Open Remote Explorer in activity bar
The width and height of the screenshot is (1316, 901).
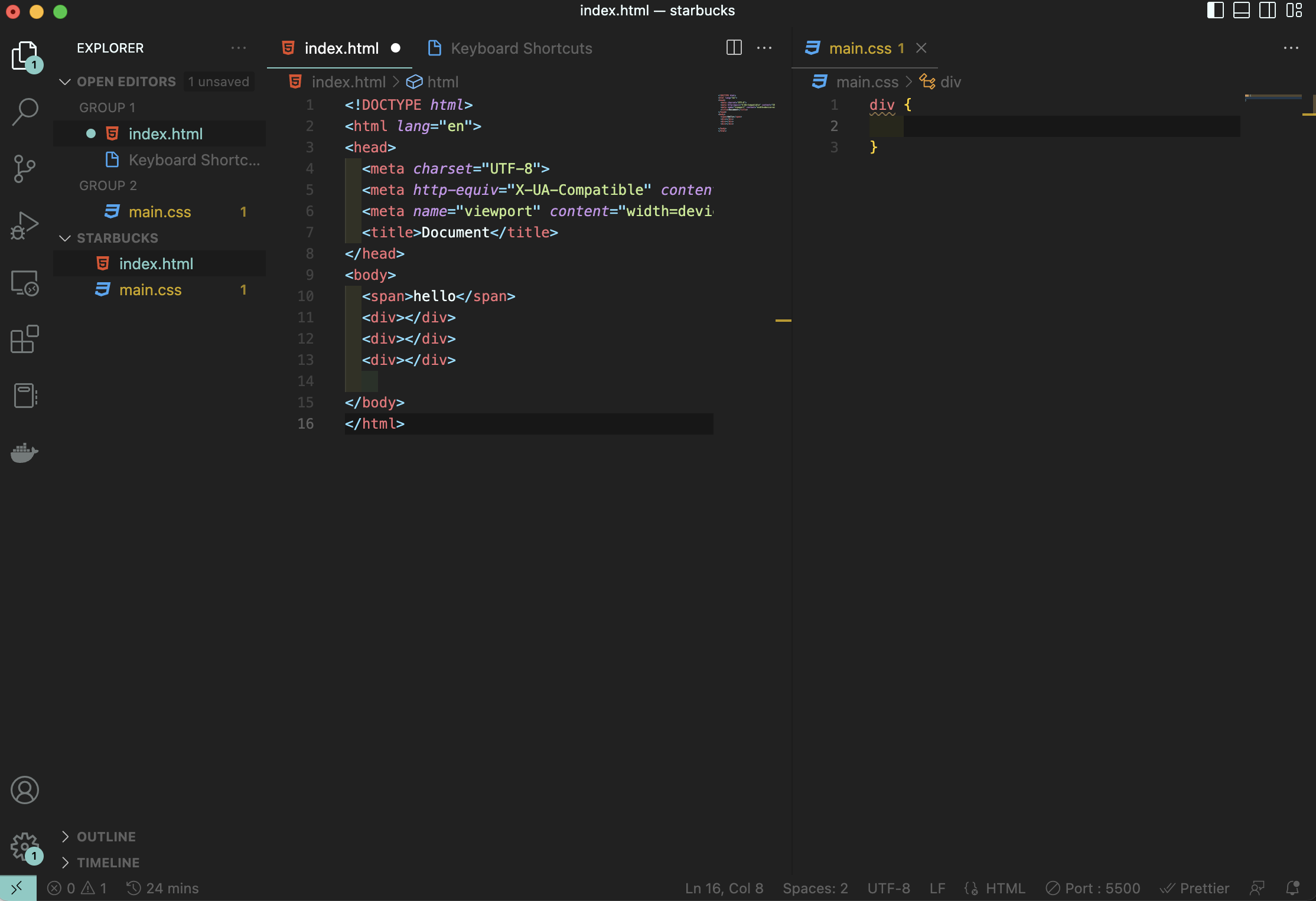click(25, 283)
